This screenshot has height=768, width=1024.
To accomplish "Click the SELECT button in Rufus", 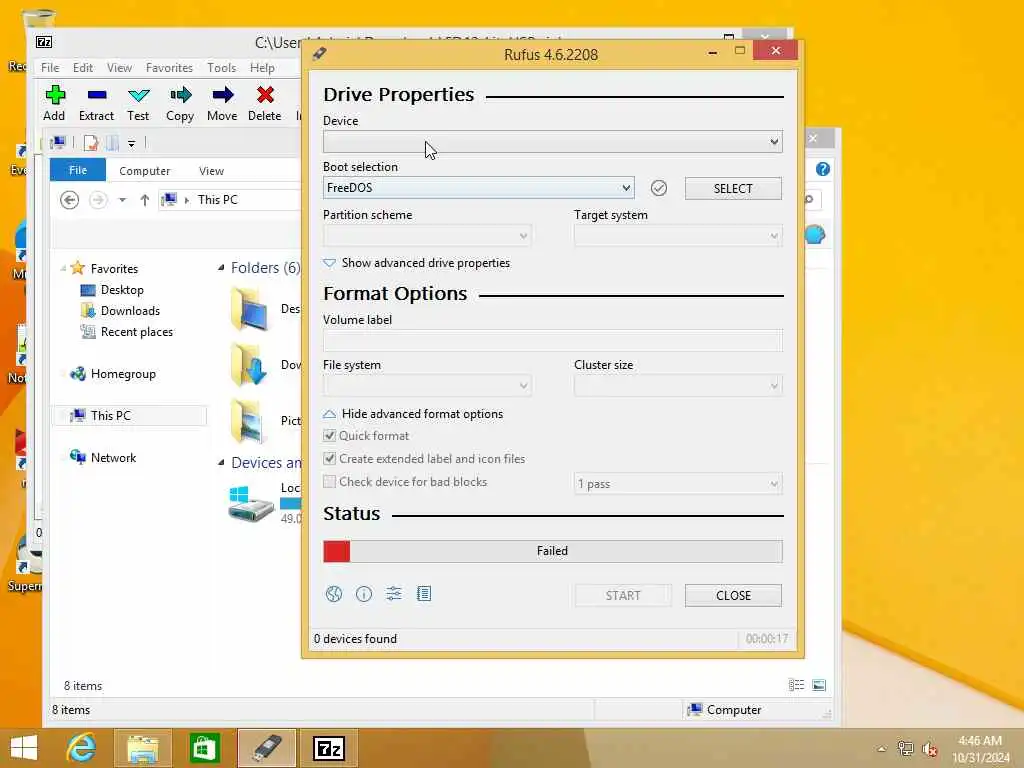I will pos(733,188).
